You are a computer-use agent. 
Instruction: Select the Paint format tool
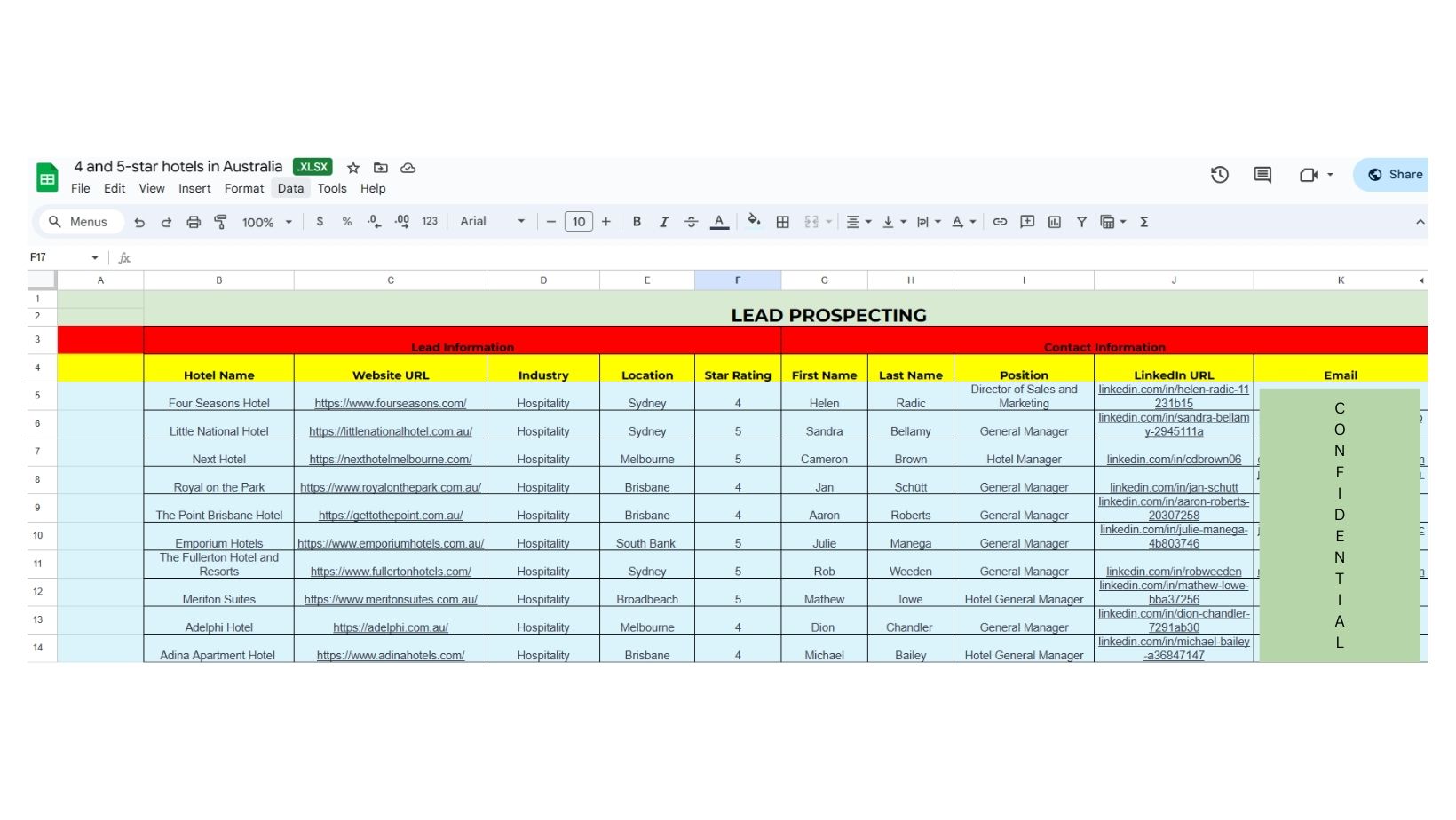click(x=221, y=222)
